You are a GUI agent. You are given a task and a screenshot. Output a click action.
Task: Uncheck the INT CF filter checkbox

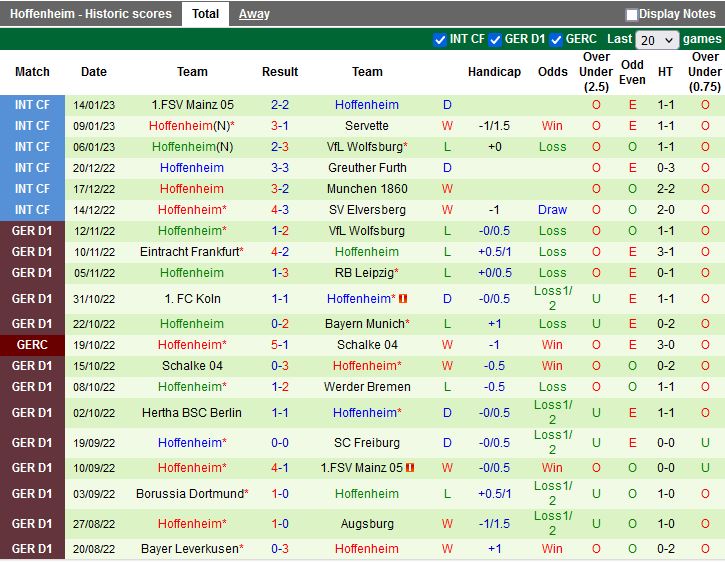click(440, 40)
